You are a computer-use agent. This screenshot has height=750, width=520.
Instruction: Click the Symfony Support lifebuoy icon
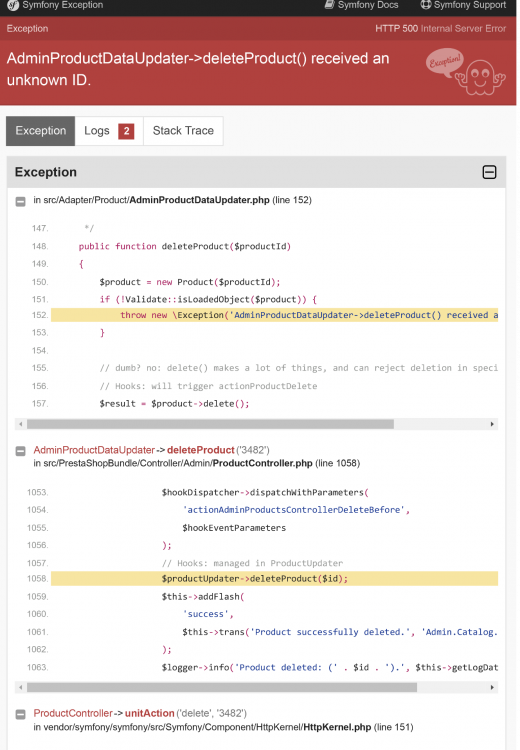[425, 5]
